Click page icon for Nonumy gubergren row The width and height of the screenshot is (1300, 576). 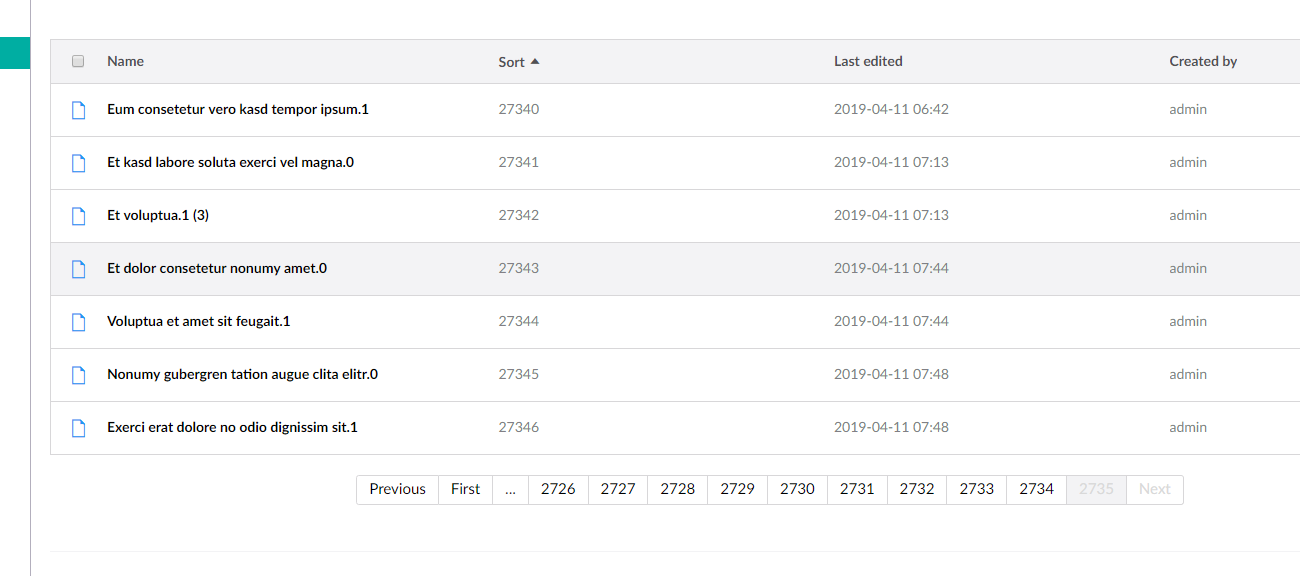click(x=79, y=375)
